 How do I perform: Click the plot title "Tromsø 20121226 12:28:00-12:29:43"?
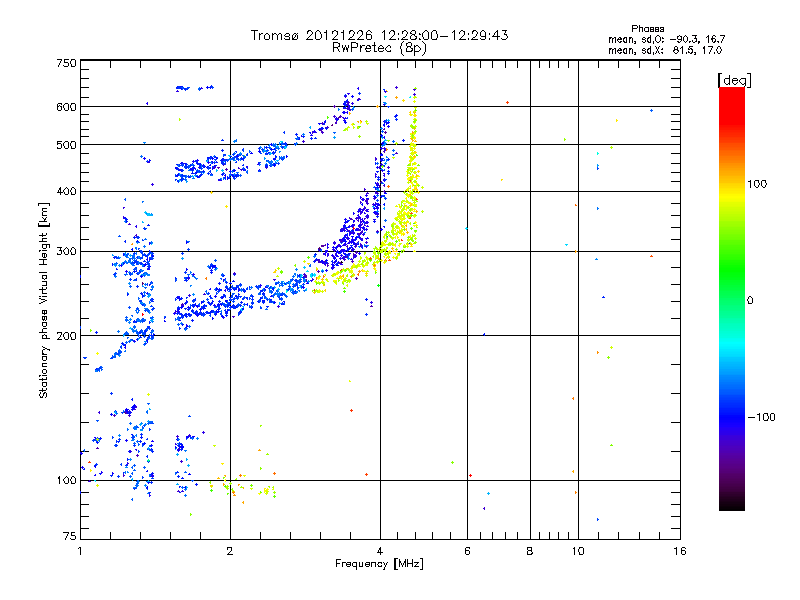pyautogui.click(x=379, y=35)
